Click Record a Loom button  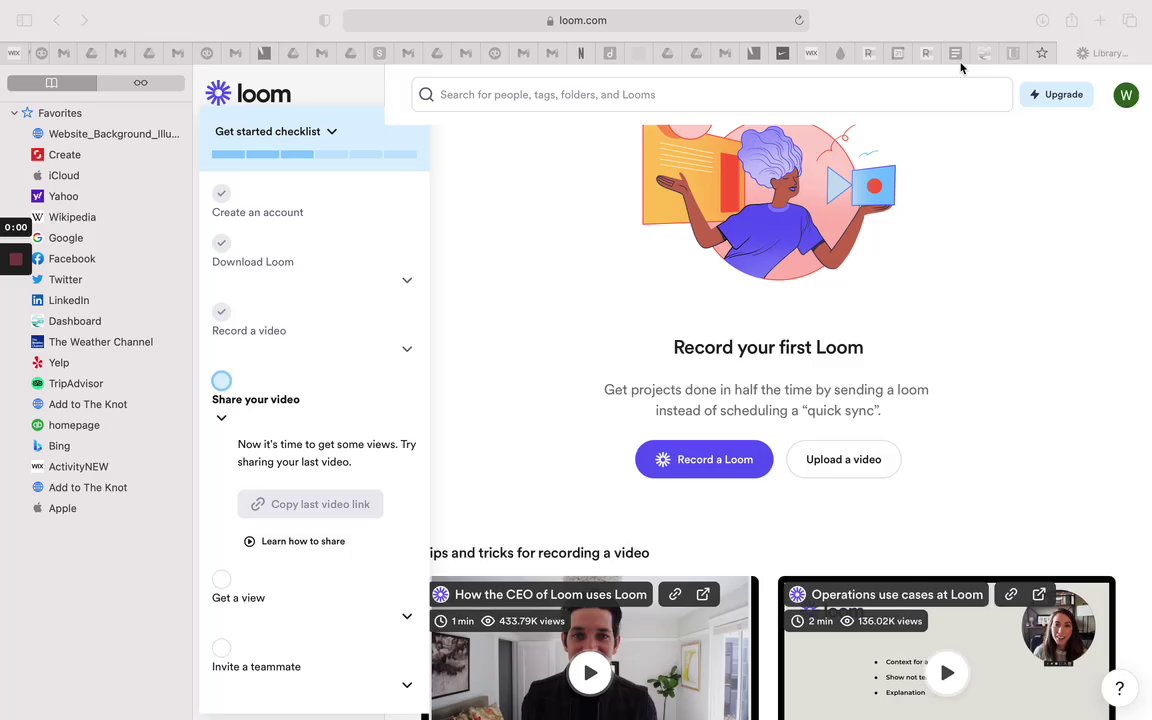(704, 459)
